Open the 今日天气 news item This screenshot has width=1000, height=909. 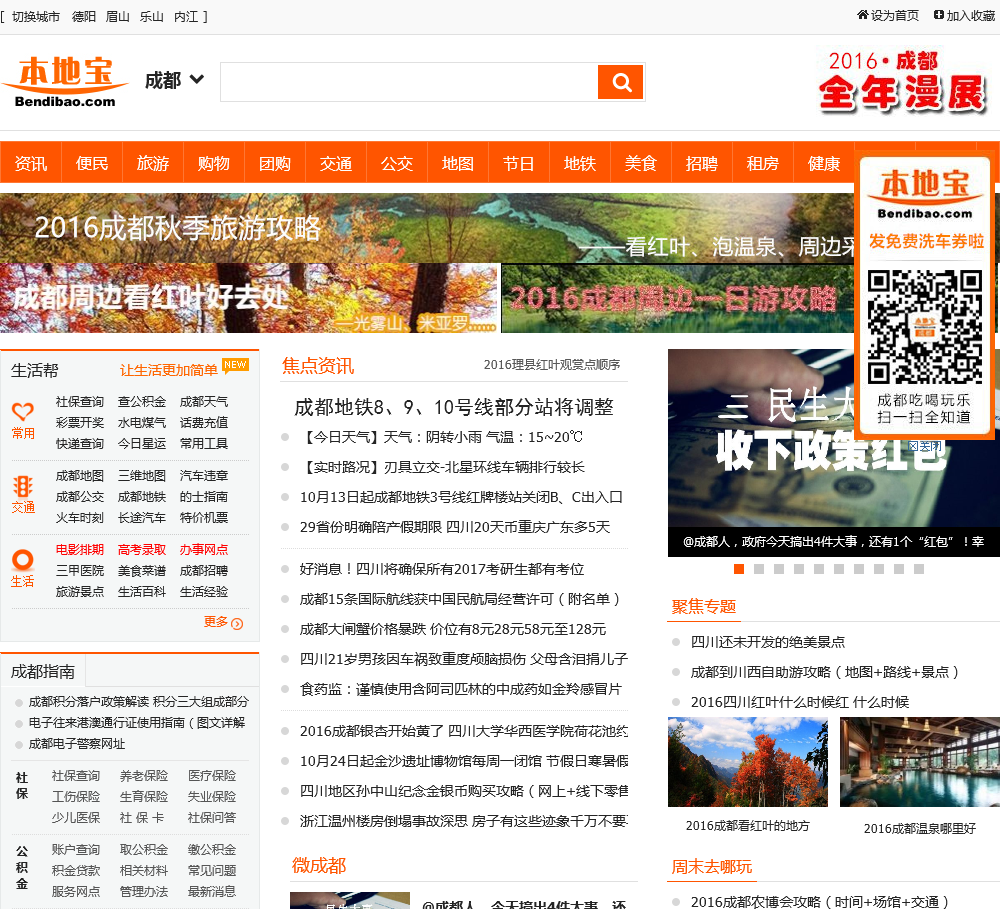click(441, 437)
